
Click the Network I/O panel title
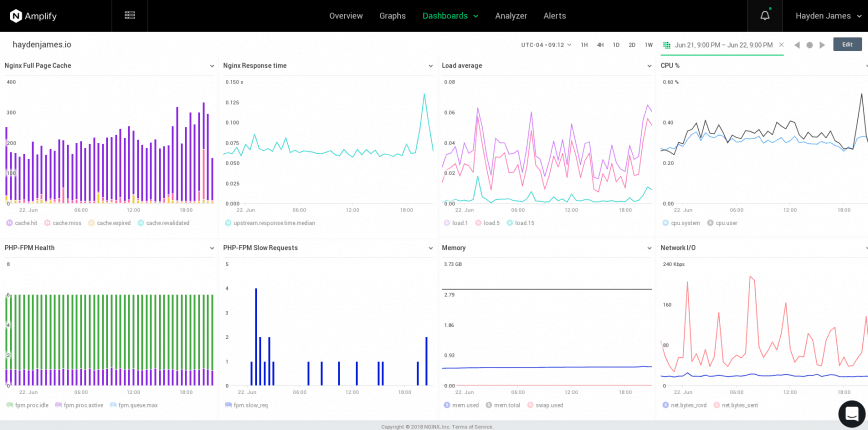(x=678, y=248)
